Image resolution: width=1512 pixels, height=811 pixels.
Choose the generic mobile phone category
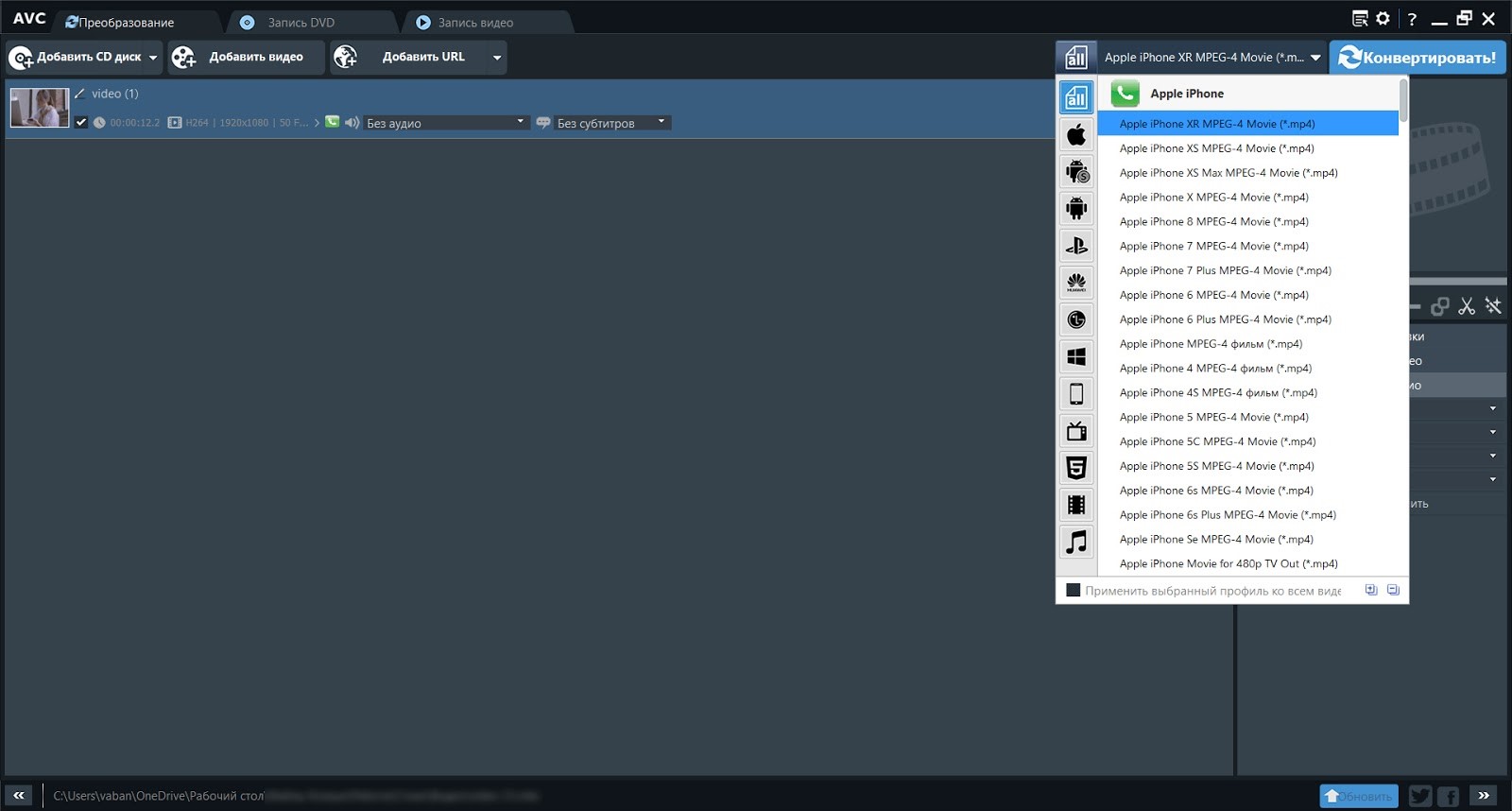tap(1076, 393)
